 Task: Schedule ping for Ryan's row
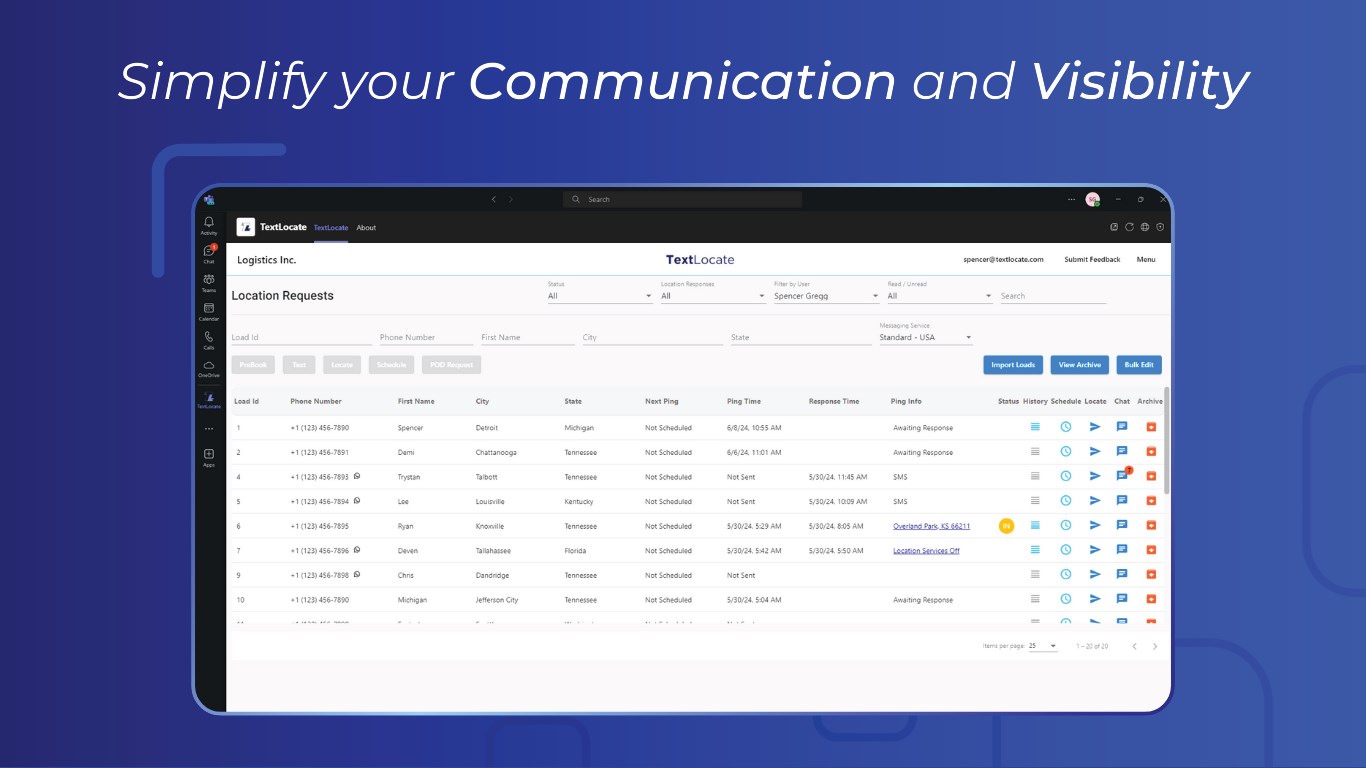(x=1066, y=526)
